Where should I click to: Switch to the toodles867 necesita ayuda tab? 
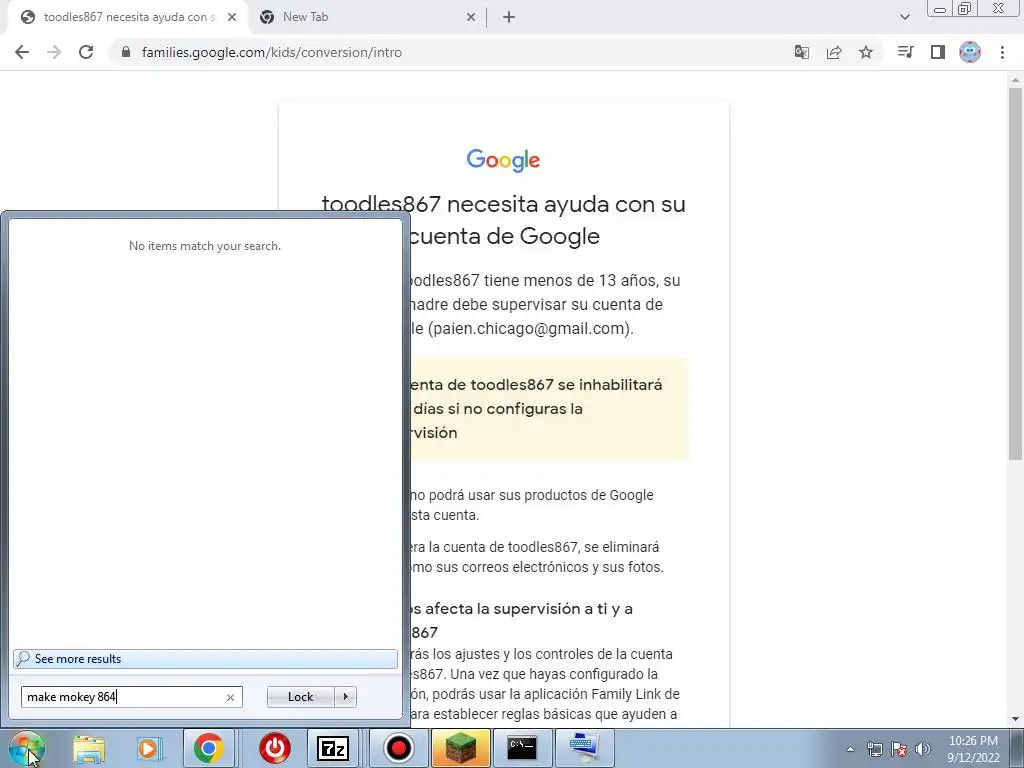pos(127,17)
